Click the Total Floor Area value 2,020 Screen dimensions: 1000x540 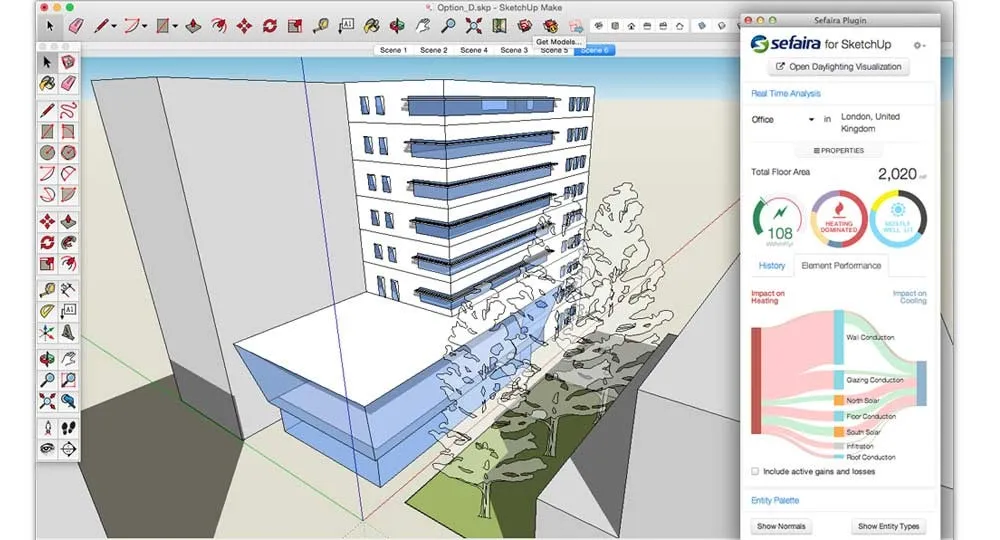coord(897,173)
